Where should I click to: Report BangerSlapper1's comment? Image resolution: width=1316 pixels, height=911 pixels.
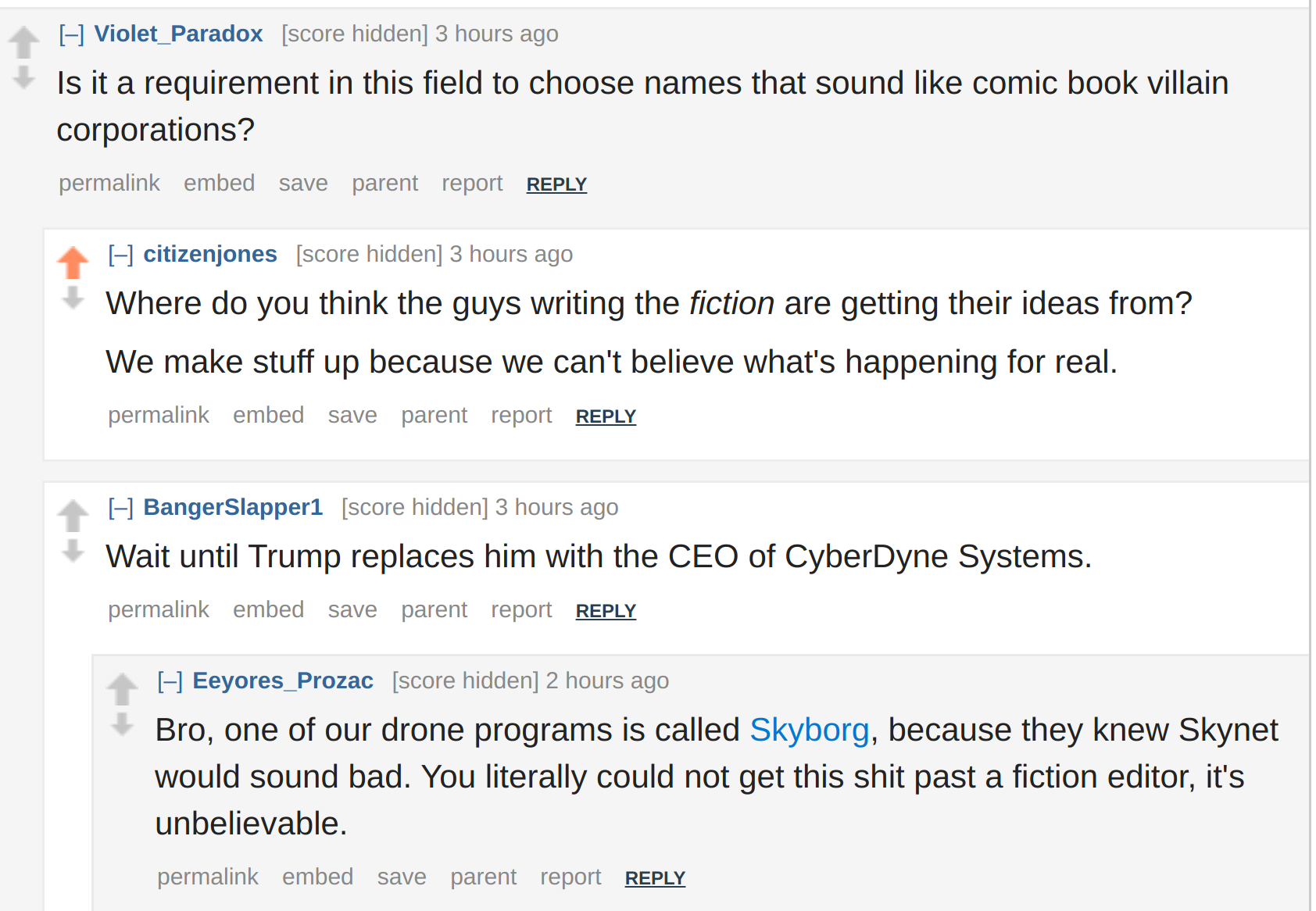[x=521, y=609]
